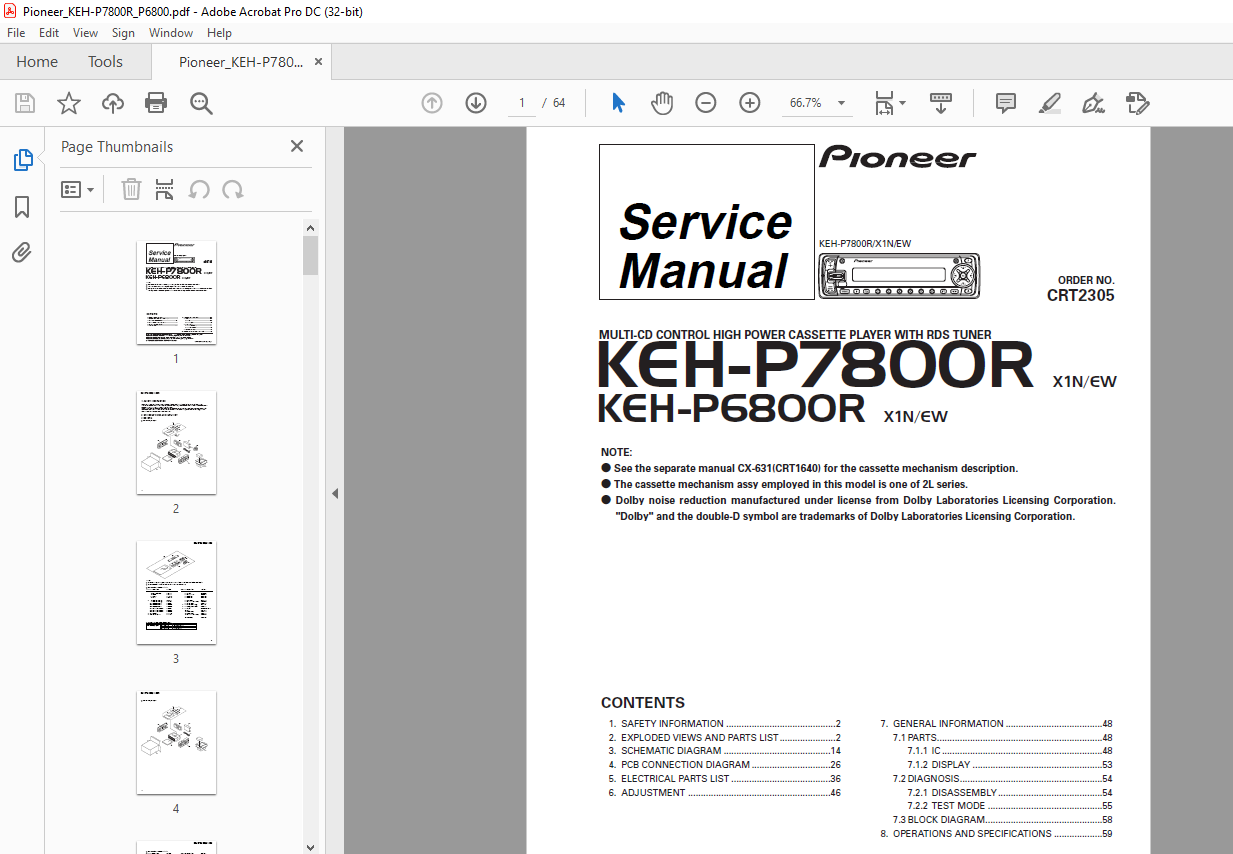
Task: Open the thumbnails options dropdown menu
Action: point(77,190)
